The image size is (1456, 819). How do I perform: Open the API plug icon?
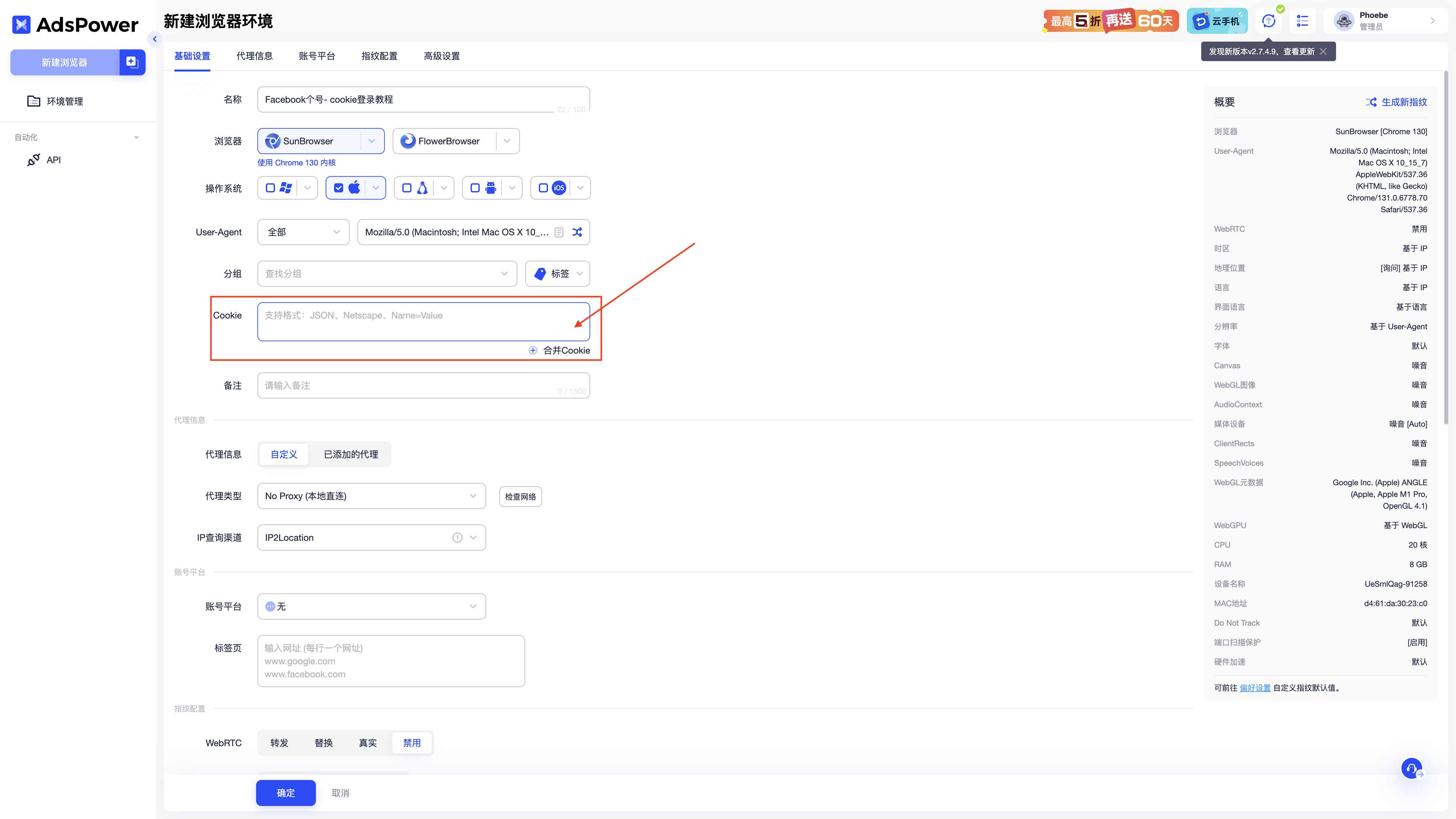click(x=33, y=160)
